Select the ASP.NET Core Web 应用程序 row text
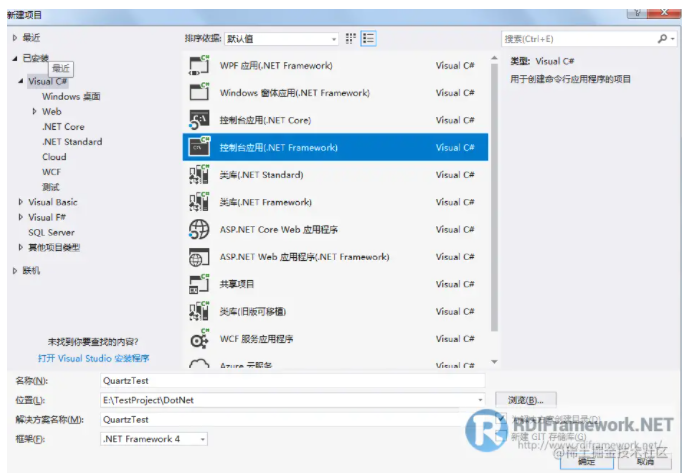This screenshot has width=688, height=476. click(x=279, y=229)
